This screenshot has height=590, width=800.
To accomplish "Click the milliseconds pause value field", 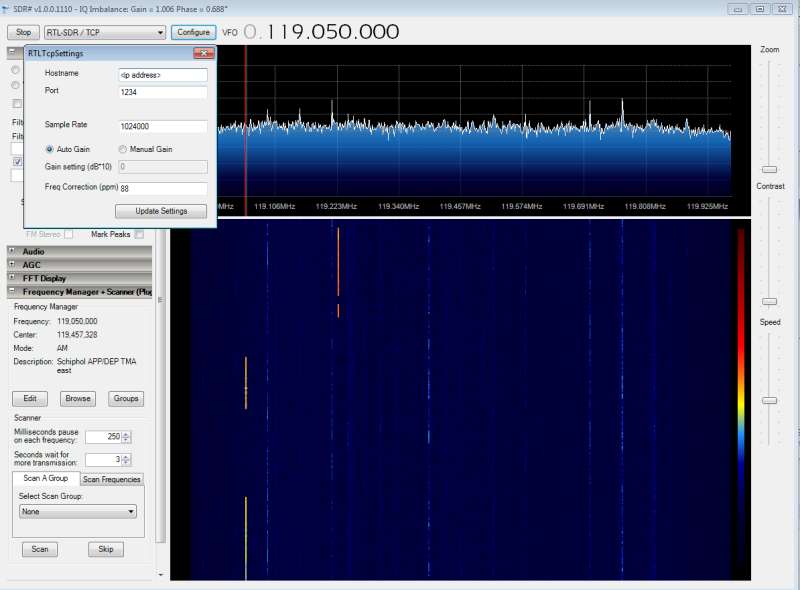I will pyautogui.click(x=104, y=437).
